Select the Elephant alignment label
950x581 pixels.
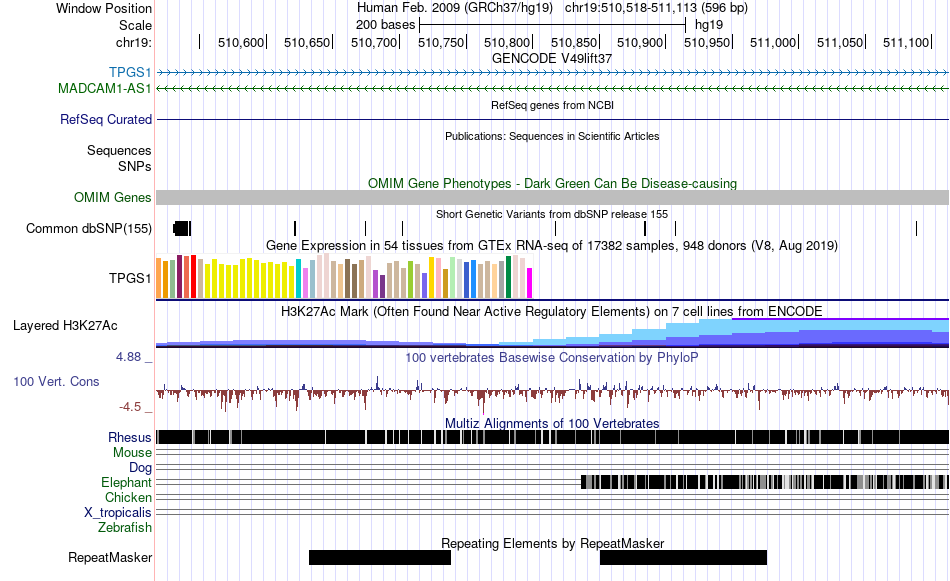click(x=126, y=482)
